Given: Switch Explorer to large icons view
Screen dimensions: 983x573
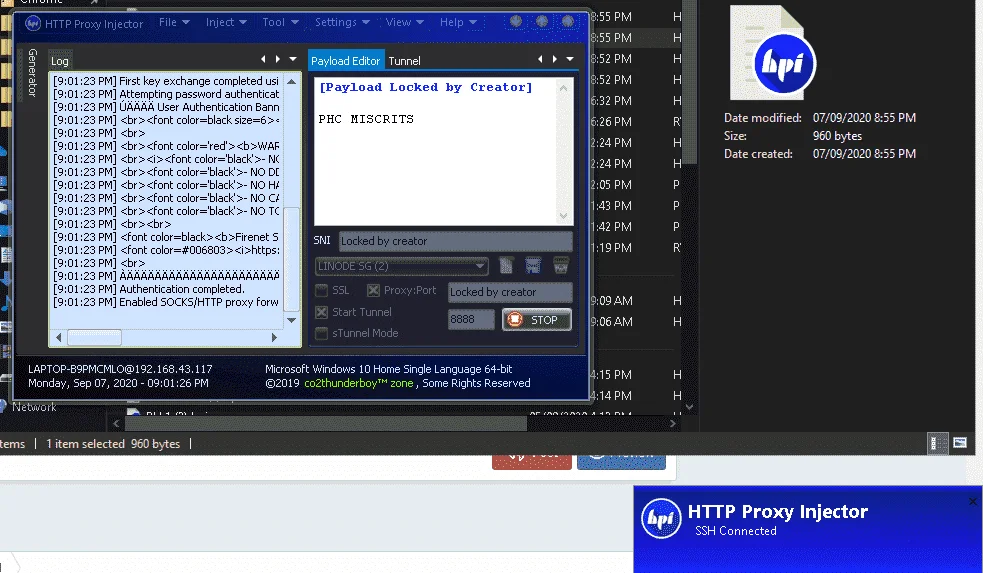Looking at the screenshot, I should [960, 443].
